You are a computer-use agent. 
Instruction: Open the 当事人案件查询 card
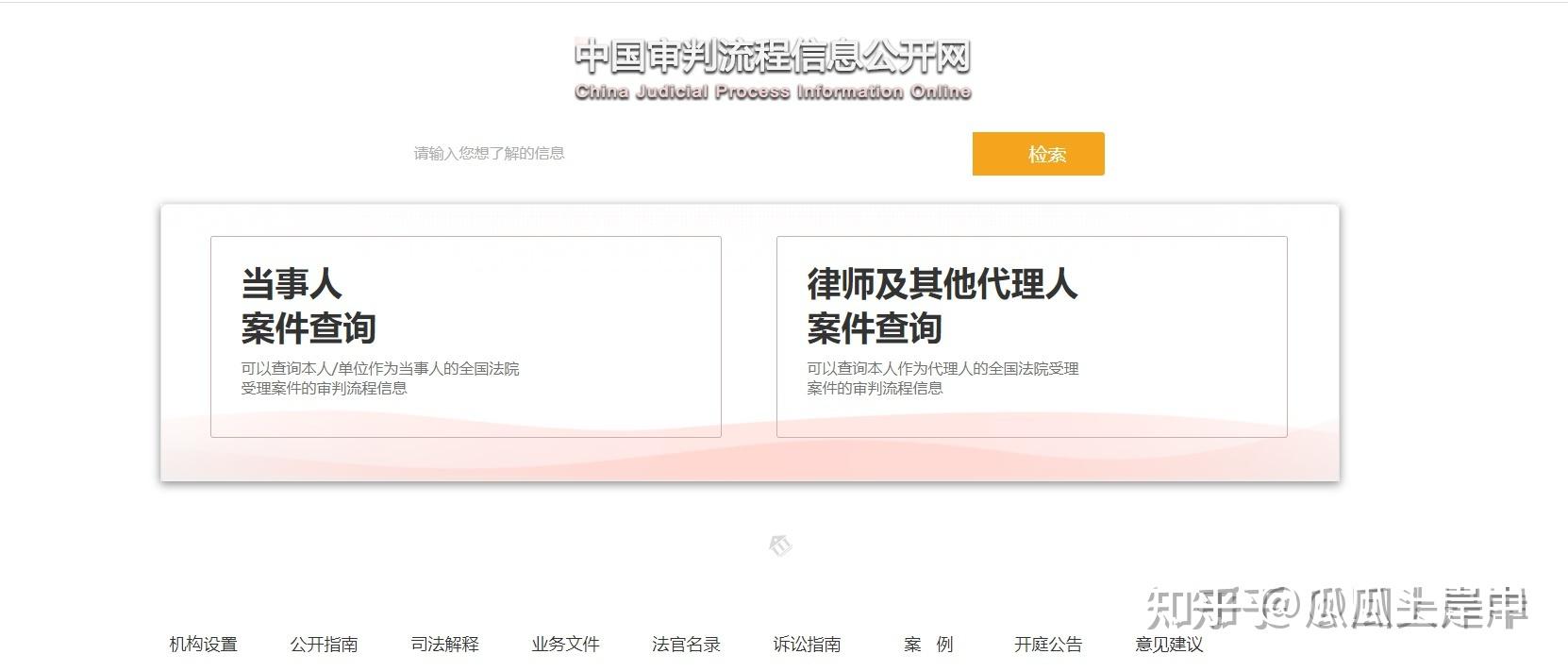pos(466,337)
